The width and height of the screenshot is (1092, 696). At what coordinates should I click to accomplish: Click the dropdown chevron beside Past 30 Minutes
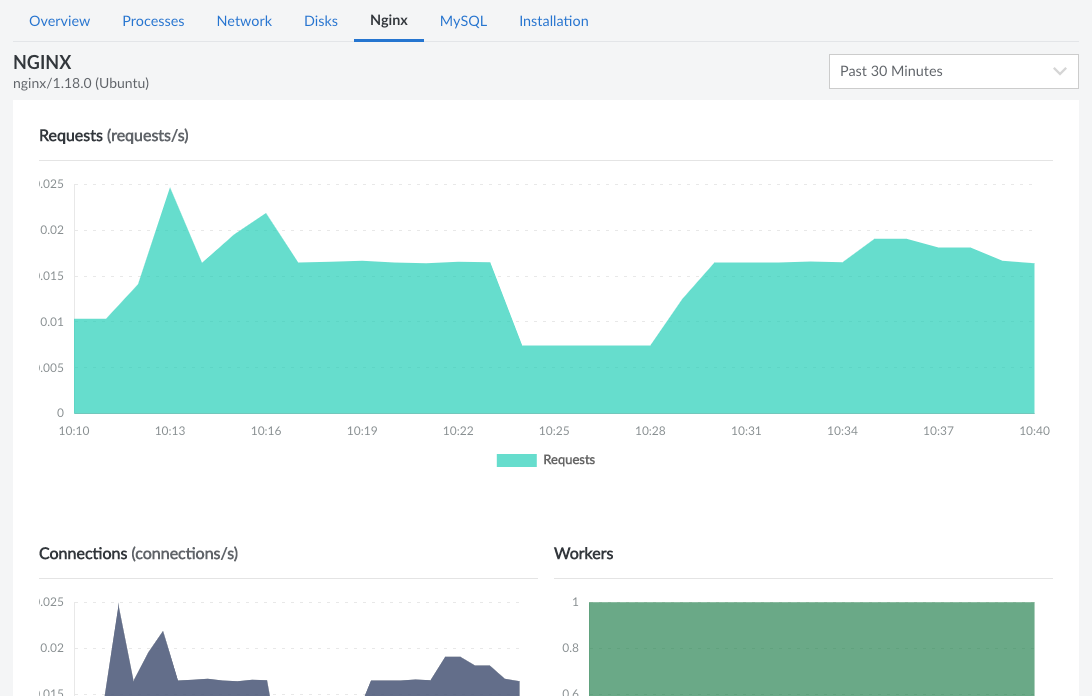1060,71
